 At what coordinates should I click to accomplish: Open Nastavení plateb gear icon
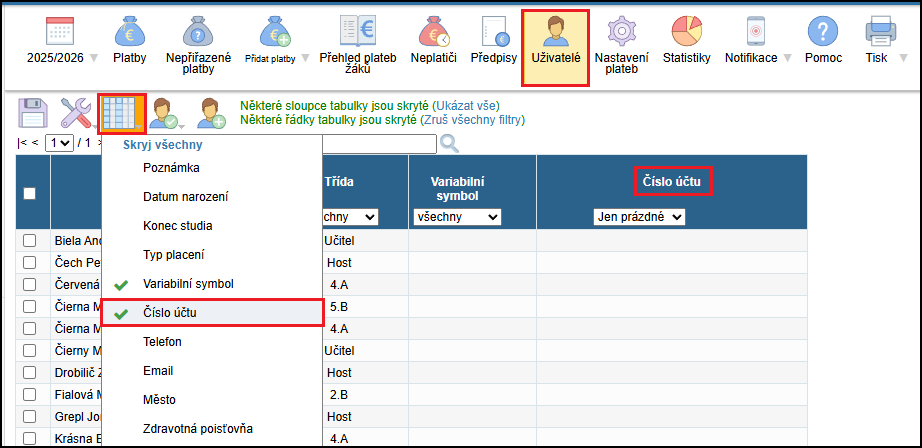point(622,34)
